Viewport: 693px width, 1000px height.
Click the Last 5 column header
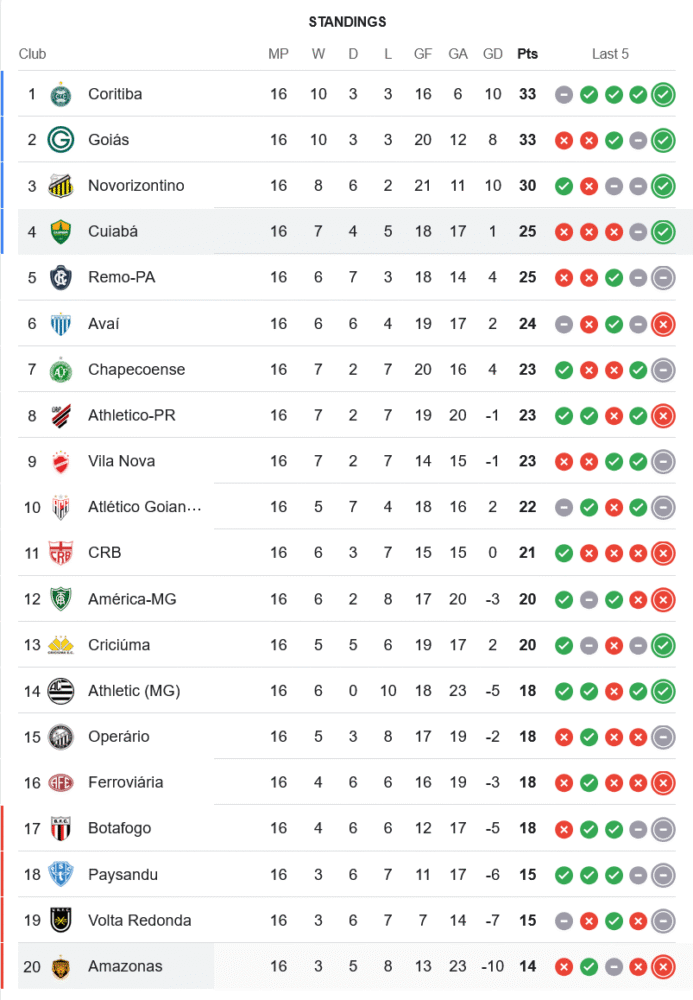click(610, 54)
